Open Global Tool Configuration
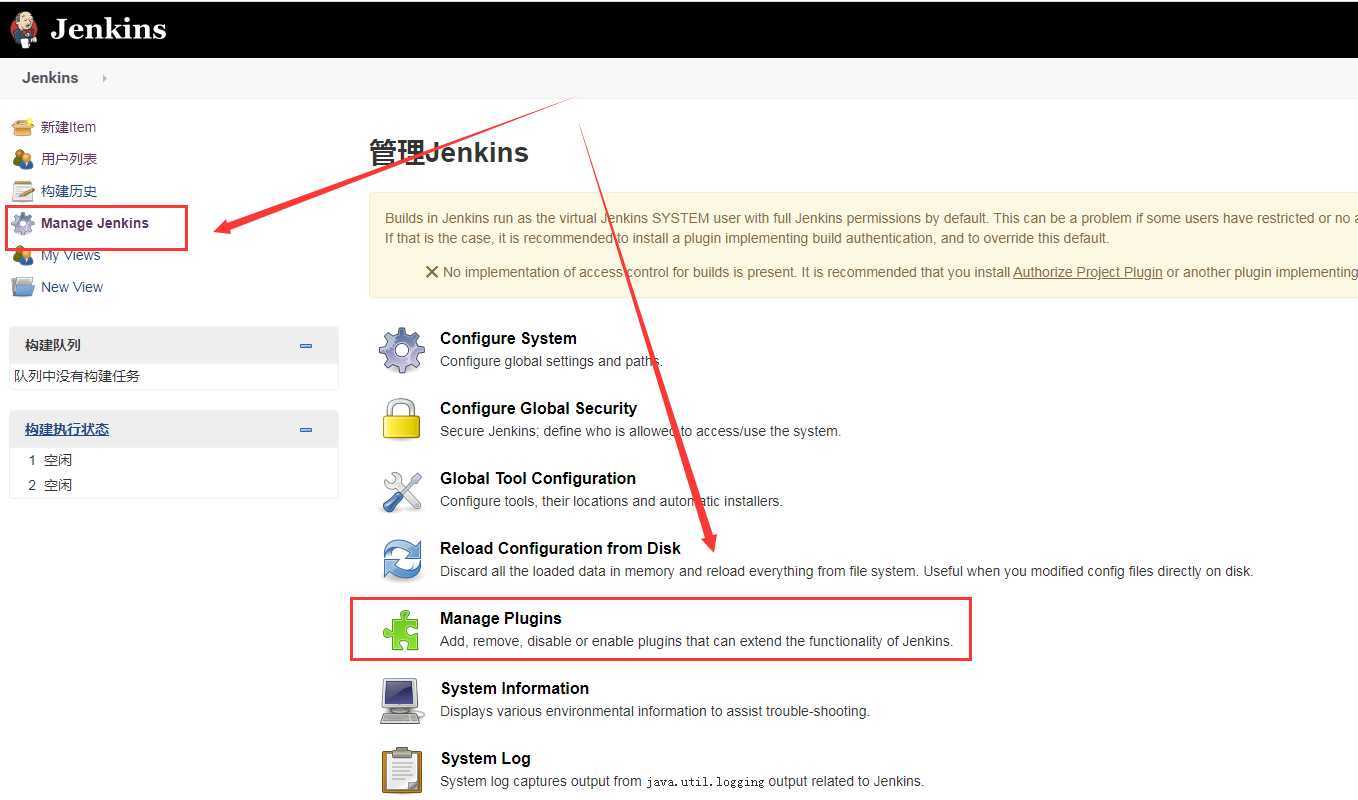 [x=538, y=478]
